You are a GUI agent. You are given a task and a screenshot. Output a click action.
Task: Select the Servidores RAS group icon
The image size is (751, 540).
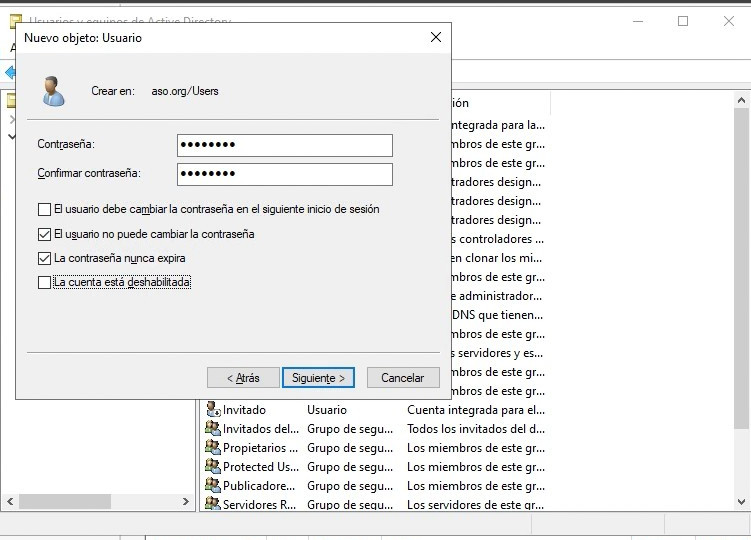tap(212, 504)
